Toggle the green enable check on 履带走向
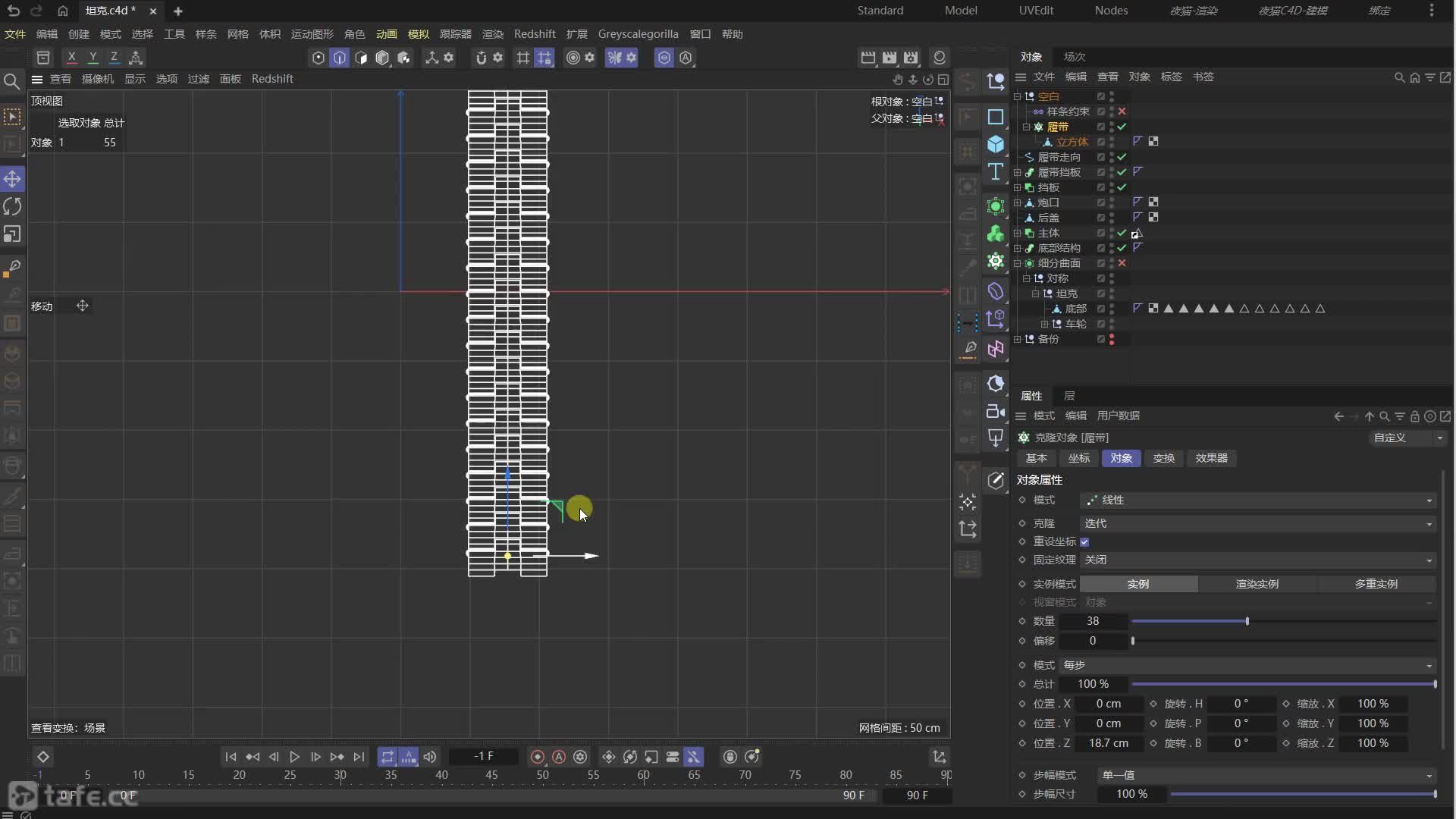Viewport: 1456px width, 819px height. tap(1122, 157)
